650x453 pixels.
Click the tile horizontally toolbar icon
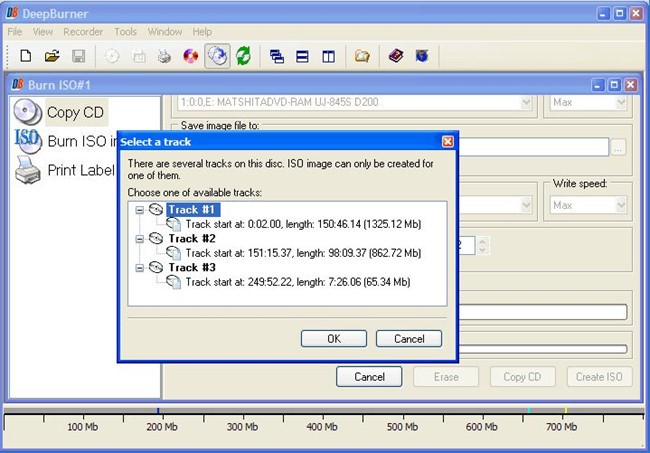302,56
